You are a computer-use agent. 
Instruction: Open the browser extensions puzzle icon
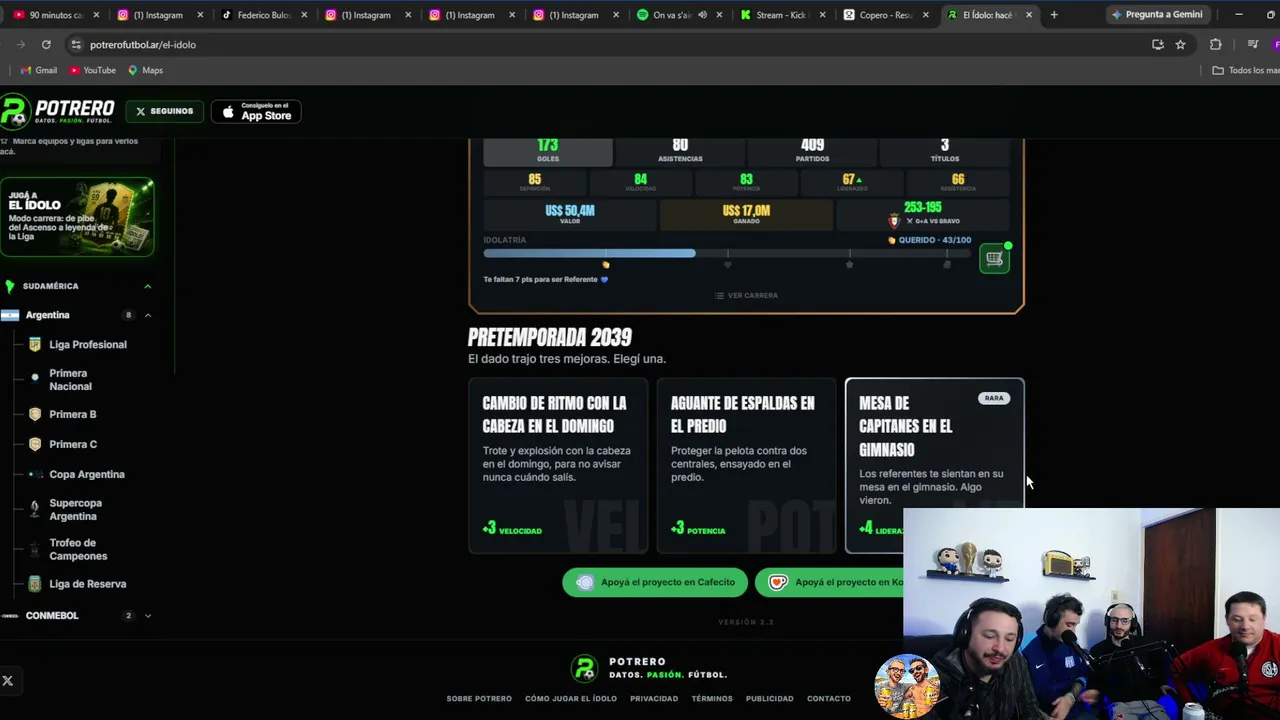pos(1216,44)
